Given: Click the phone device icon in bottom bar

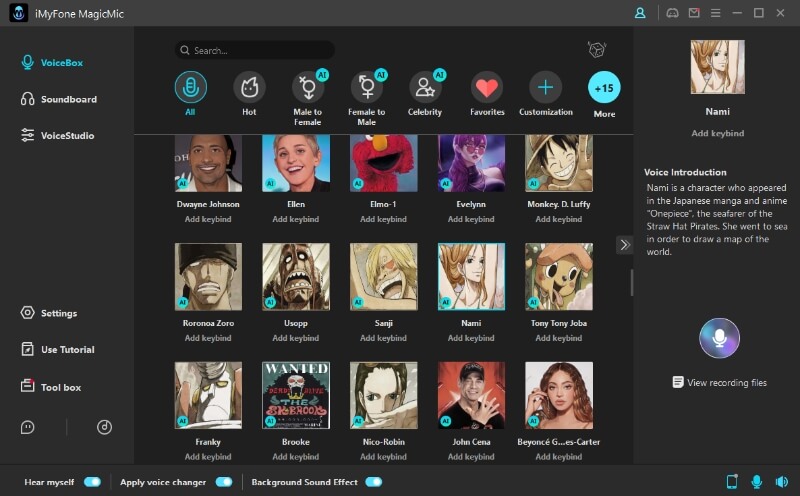Looking at the screenshot, I should click(732, 482).
